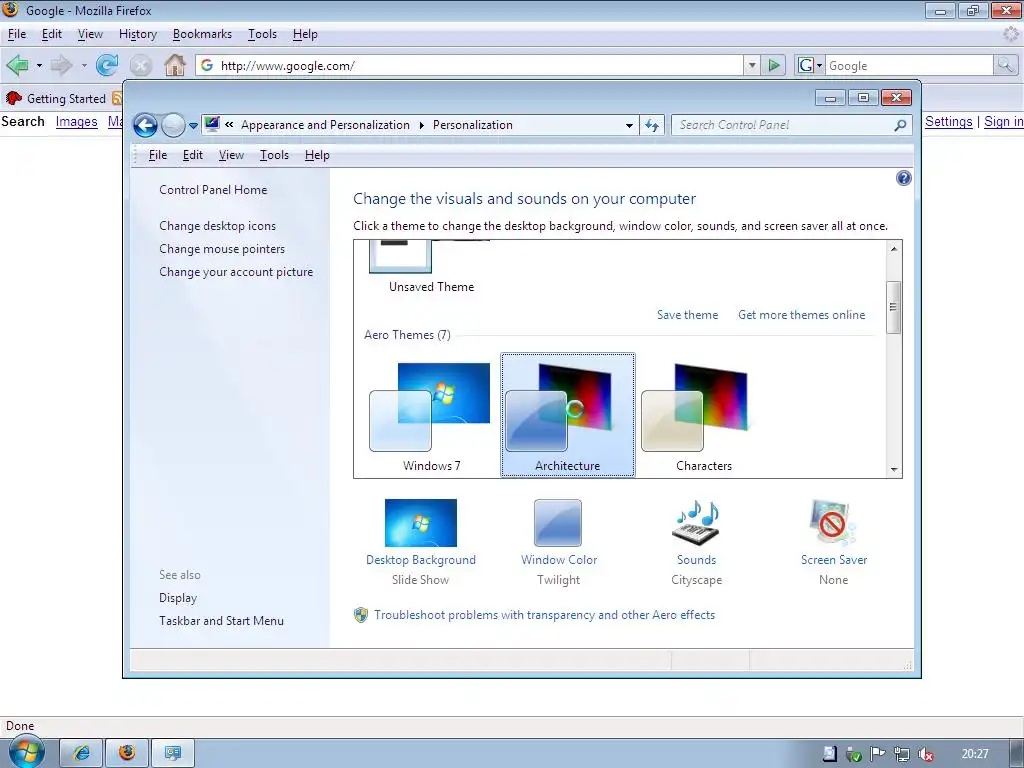This screenshot has width=1024, height=768.
Task: Open Control Panel help question mark
Action: [903, 178]
